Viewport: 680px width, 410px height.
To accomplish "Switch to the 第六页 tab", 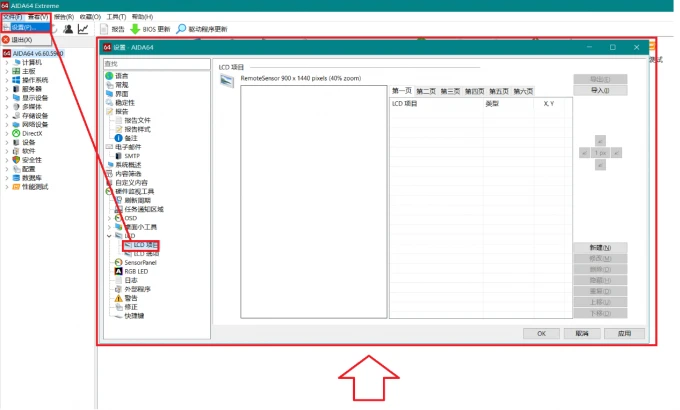I will [523, 91].
